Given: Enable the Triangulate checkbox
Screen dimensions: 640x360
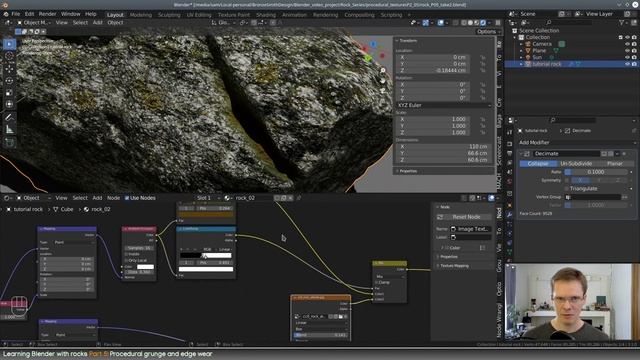Looking at the screenshot, I should 567,189.
